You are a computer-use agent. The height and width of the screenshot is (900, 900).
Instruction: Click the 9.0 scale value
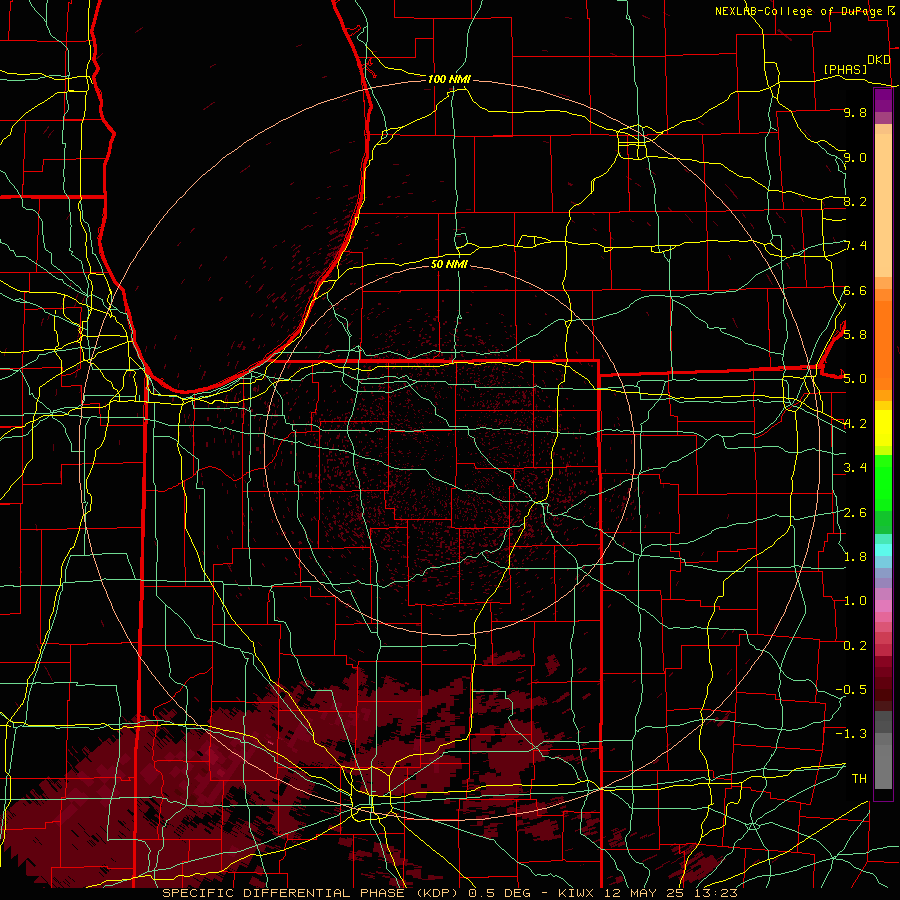tap(855, 157)
